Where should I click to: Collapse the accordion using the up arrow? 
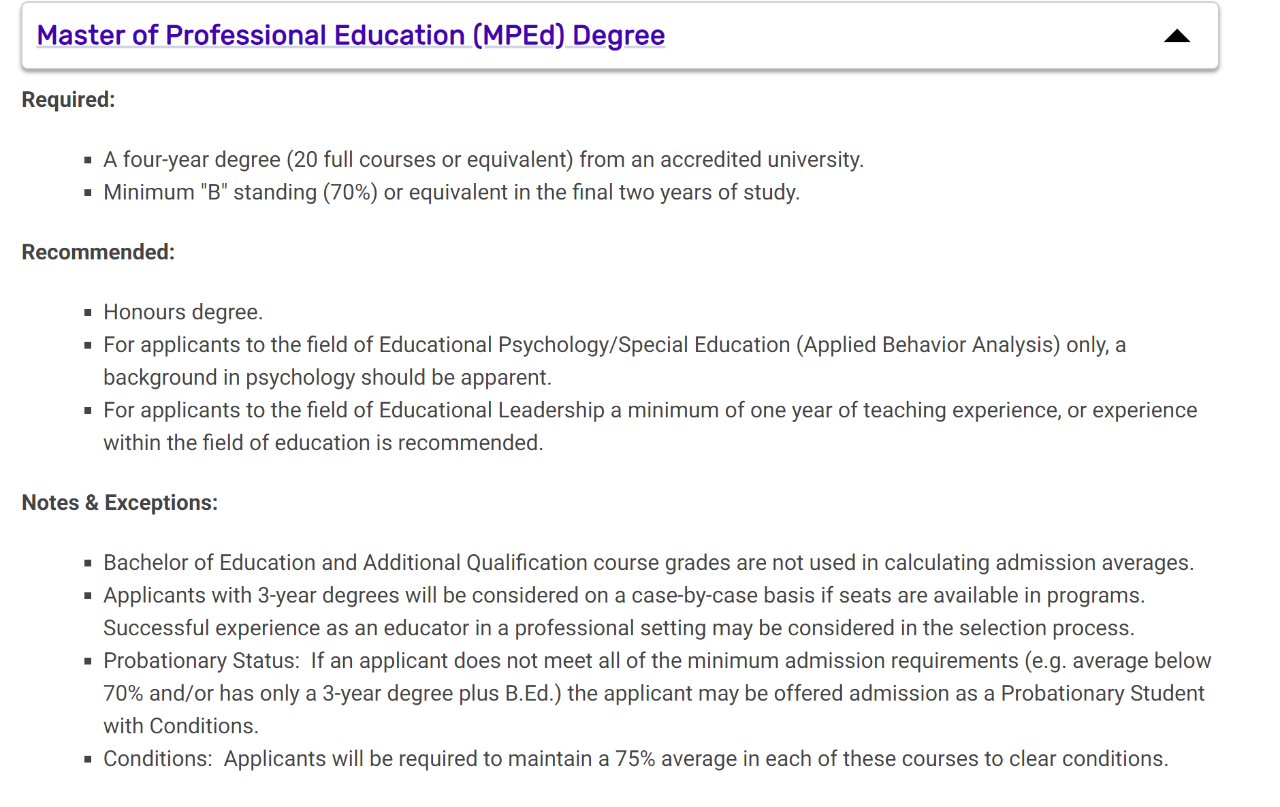tap(1177, 36)
